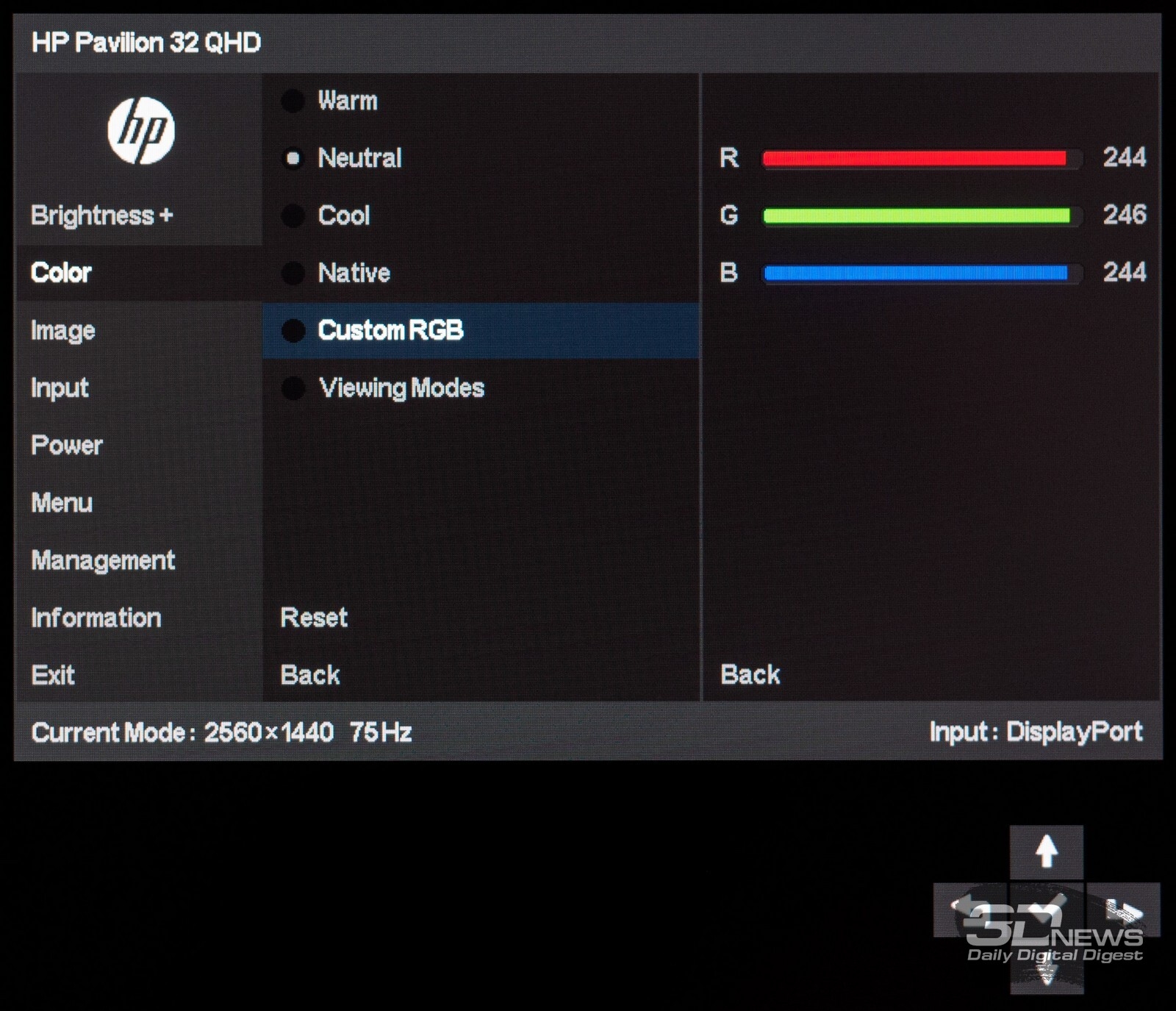Select Viewing Modes in the Color menu
The width and height of the screenshot is (1176, 1011).
click(x=384, y=388)
